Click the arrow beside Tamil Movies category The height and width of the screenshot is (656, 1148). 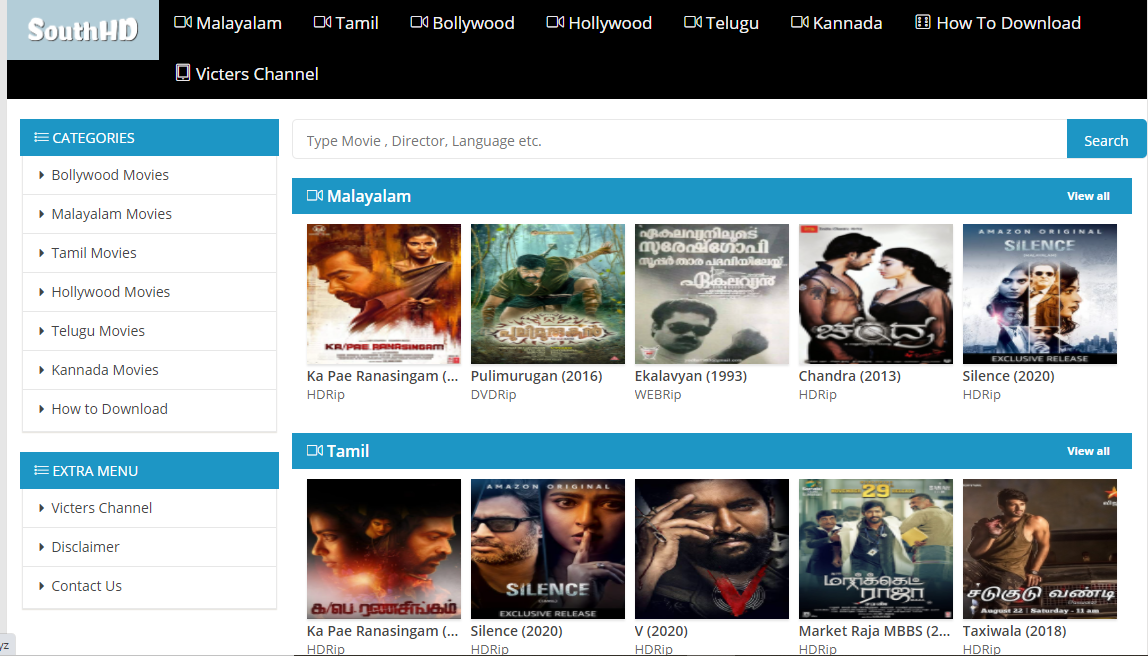click(x=42, y=253)
